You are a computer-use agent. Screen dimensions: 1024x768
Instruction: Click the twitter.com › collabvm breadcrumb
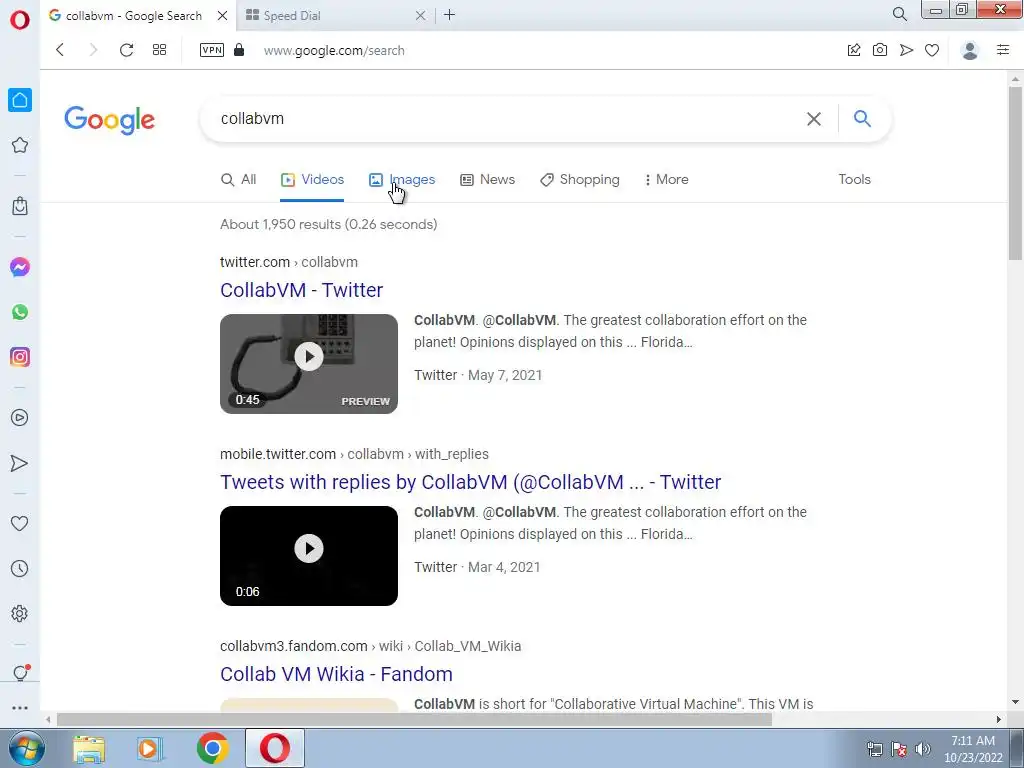pos(289,262)
